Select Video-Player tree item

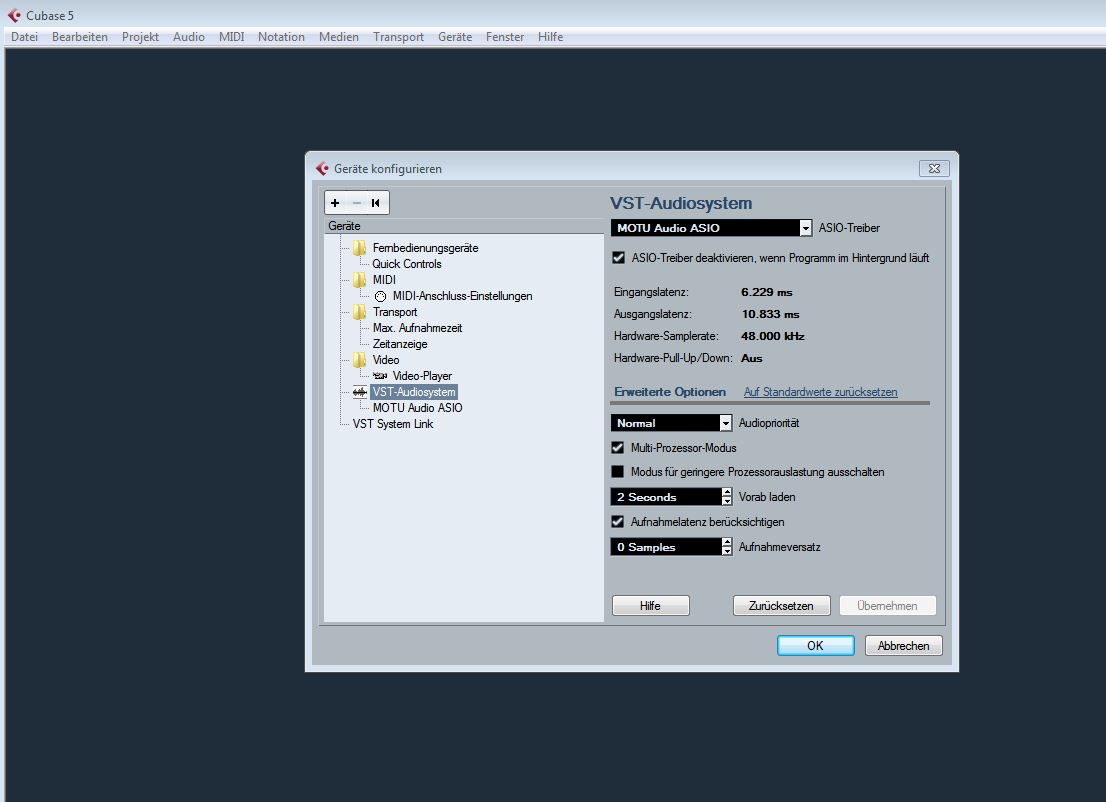422,376
